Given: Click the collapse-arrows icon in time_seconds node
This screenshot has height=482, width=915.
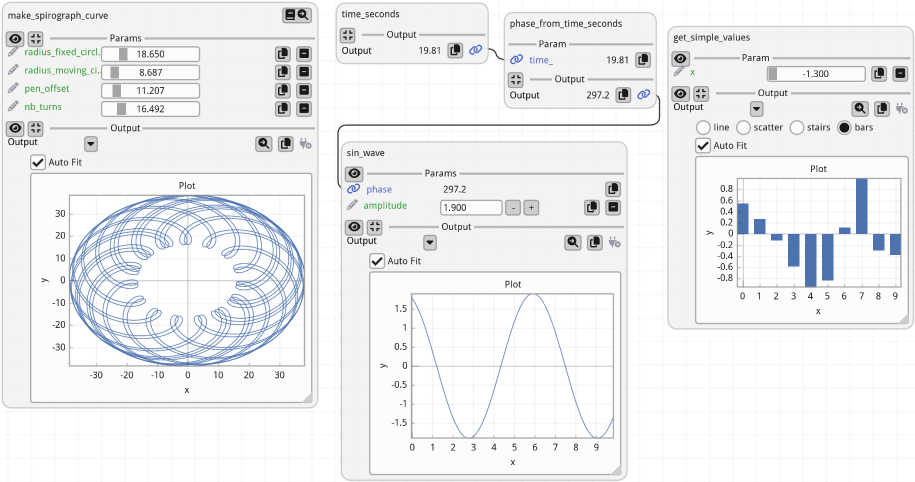Looking at the screenshot, I should click(348, 35).
